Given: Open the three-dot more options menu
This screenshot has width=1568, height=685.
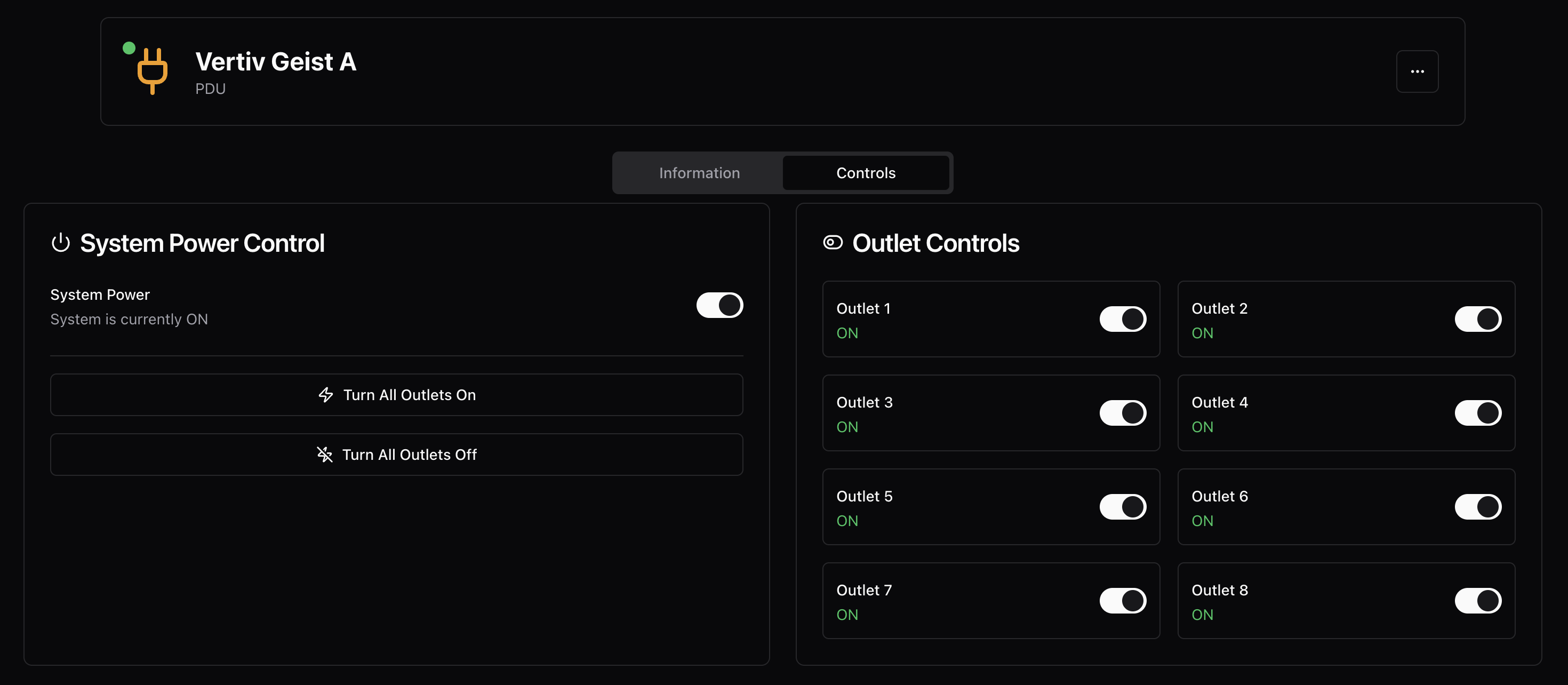Looking at the screenshot, I should point(1417,71).
